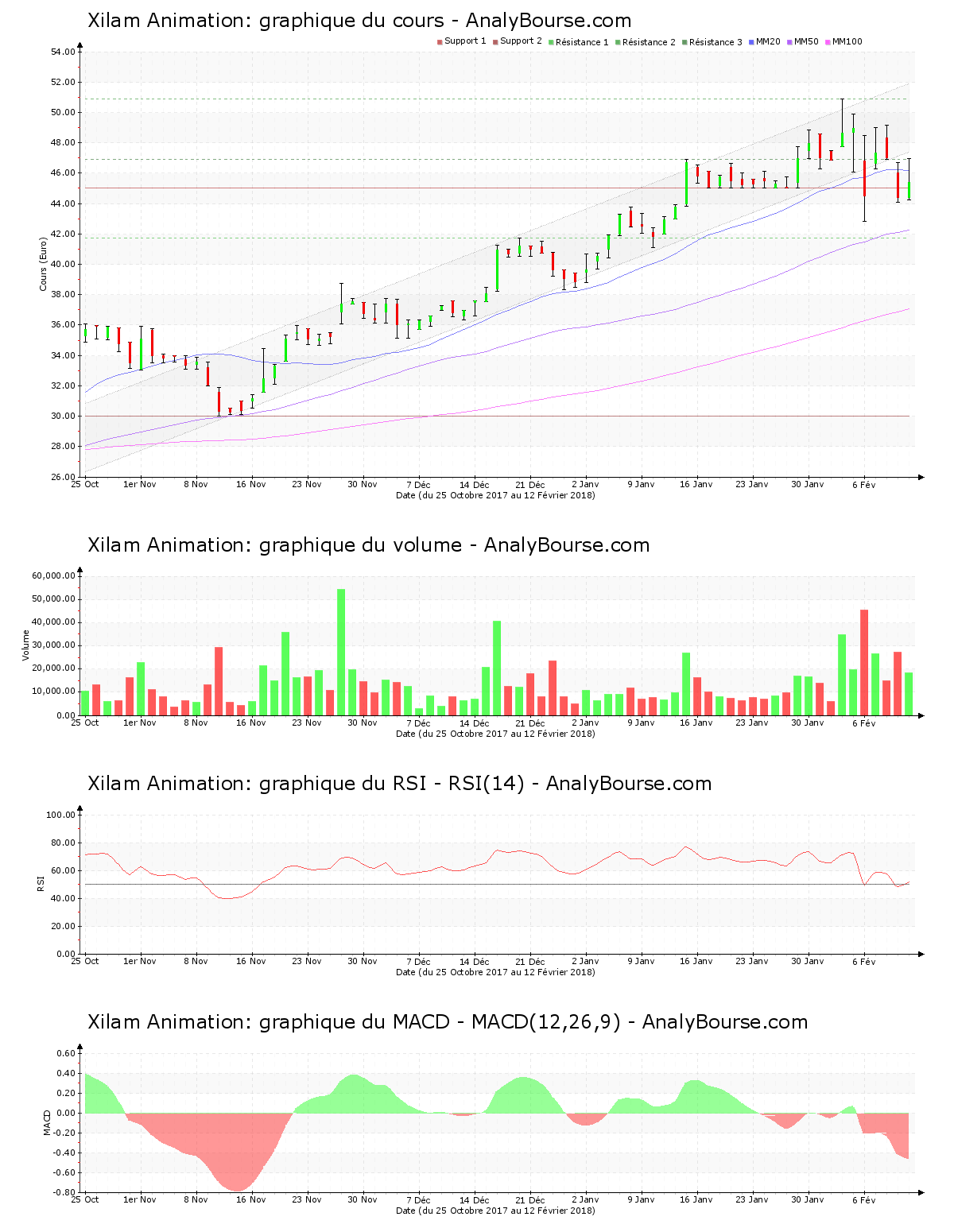Click the 80.00 value on RSI axis
954x1232 pixels.
pyautogui.click(x=64, y=843)
